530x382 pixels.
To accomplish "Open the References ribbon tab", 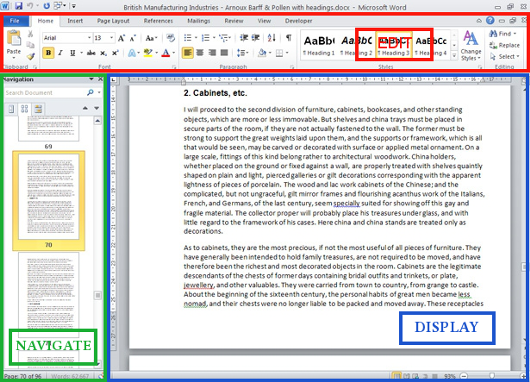I will (158, 21).
